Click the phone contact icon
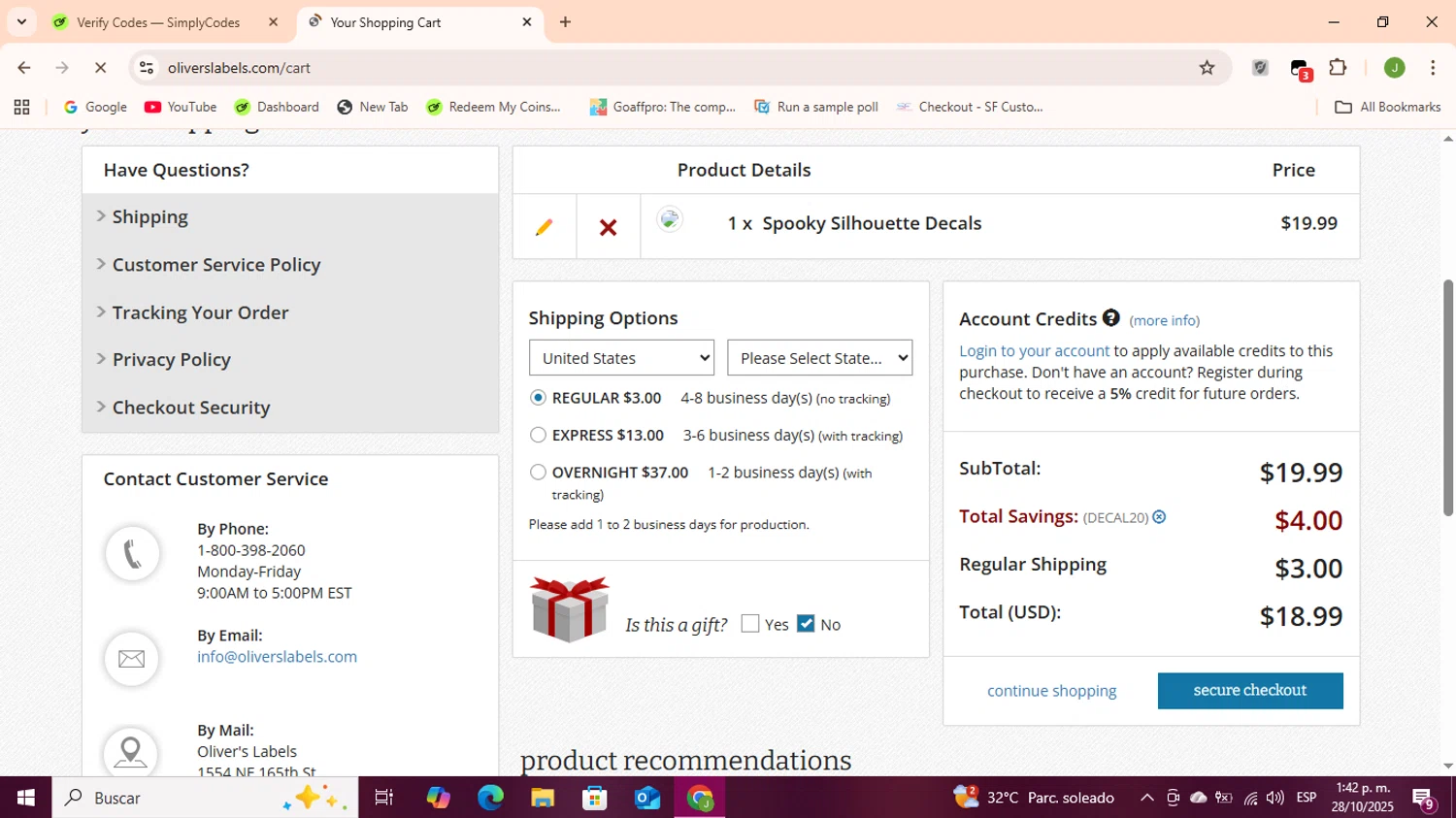The image size is (1456, 818). [x=132, y=554]
